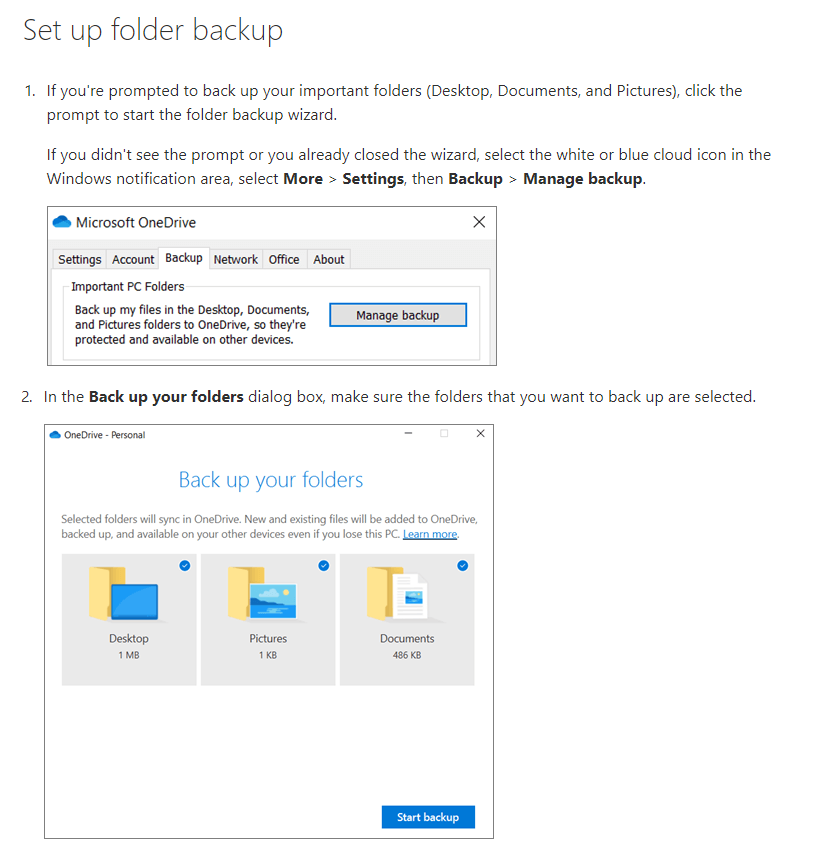Close the OneDrive - Personal dialog
Screen dimensions: 840x856
click(x=480, y=433)
